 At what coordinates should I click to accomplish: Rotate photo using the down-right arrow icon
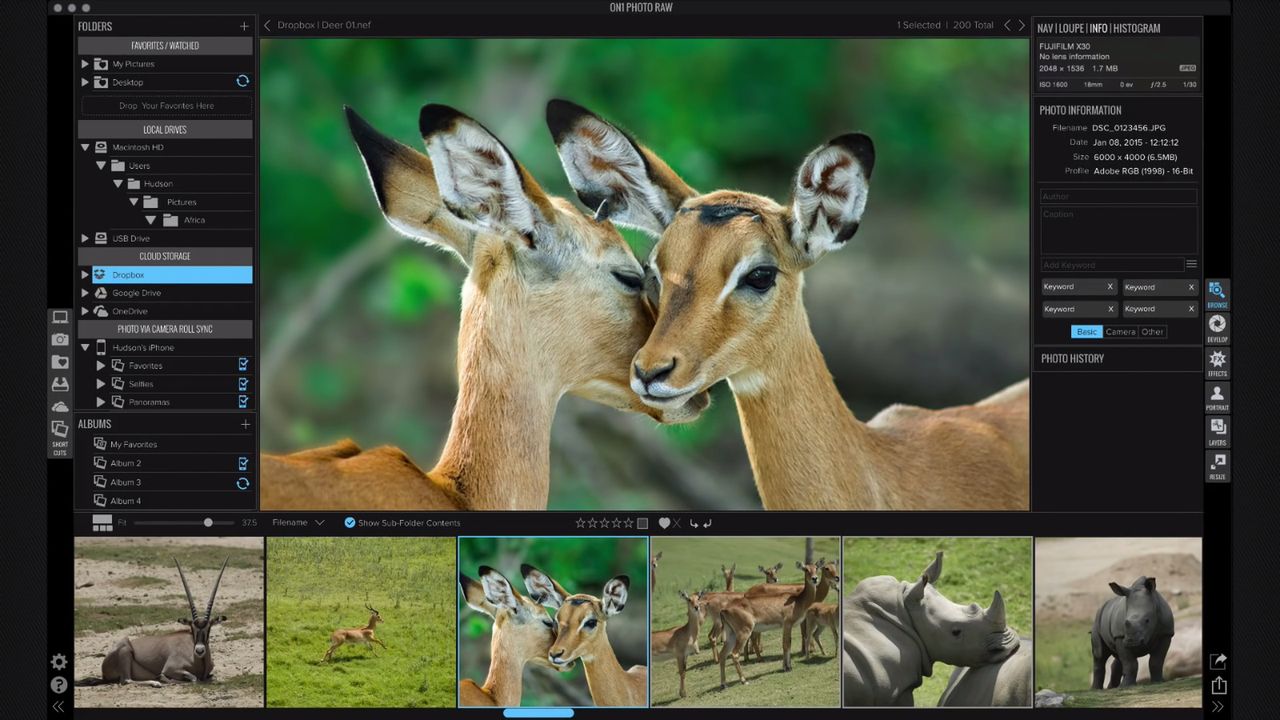coord(694,523)
